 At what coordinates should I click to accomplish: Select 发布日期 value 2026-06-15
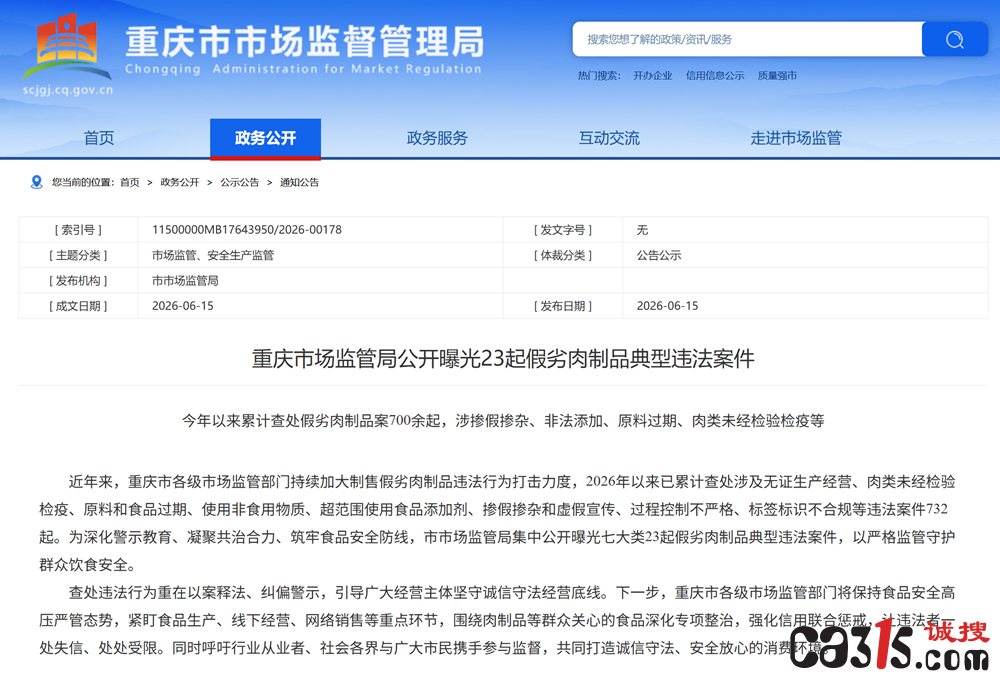(667, 306)
